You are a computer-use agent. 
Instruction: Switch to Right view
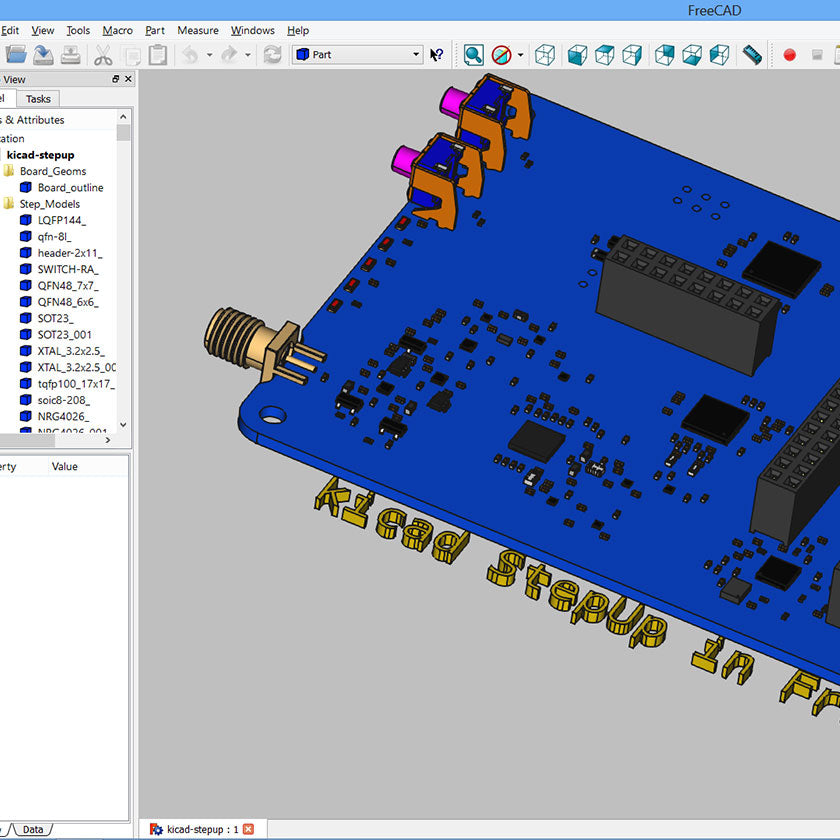point(632,55)
